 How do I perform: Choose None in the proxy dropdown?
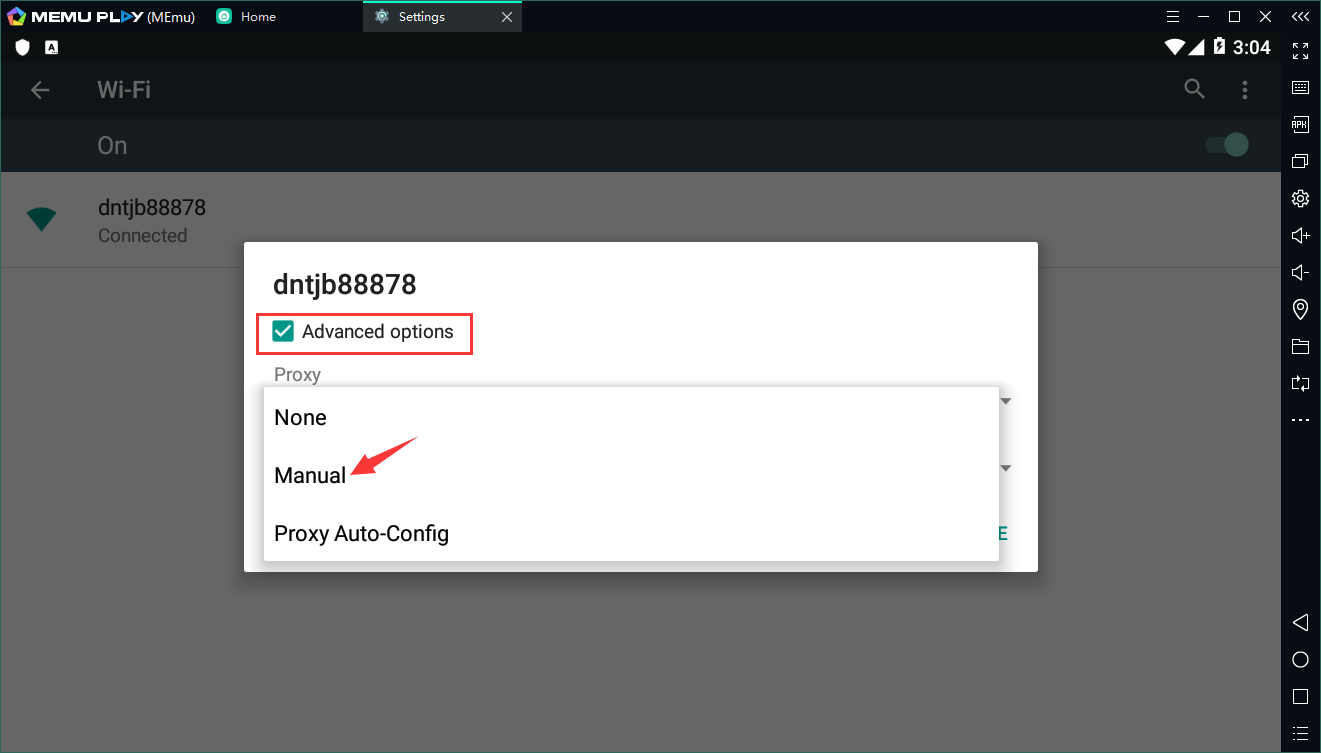[x=300, y=418]
